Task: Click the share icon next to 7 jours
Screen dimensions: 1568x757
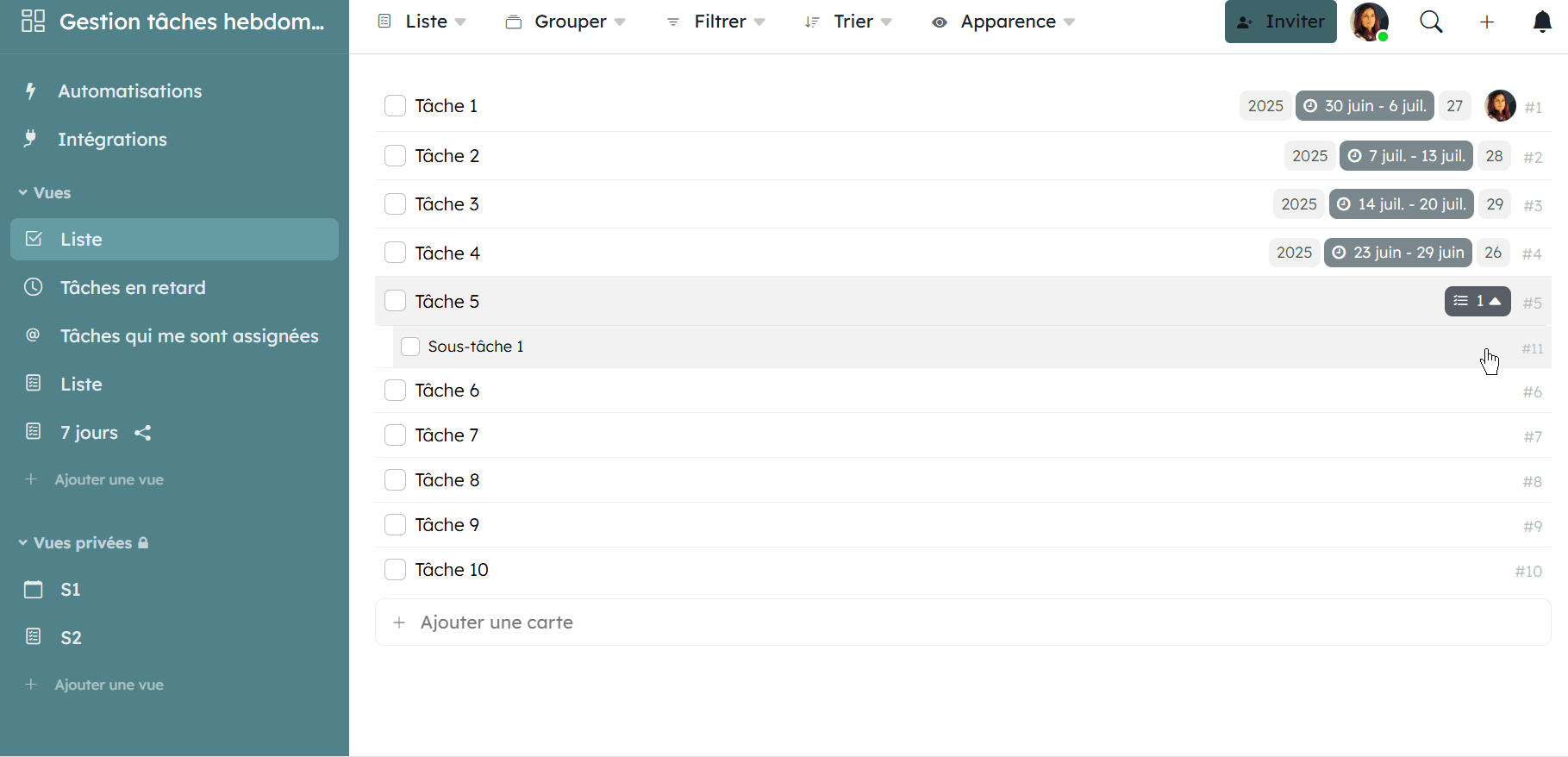Action: 143,433
